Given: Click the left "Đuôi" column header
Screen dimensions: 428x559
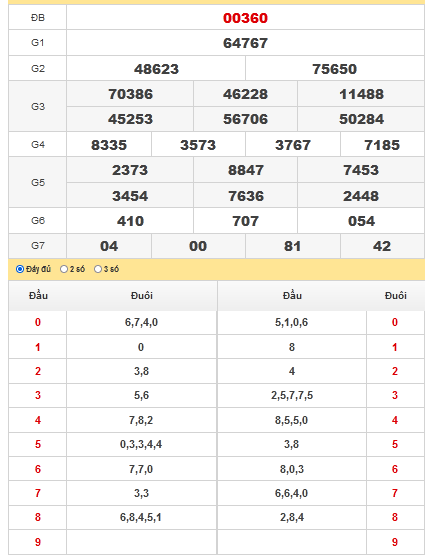Looking at the screenshot, I should click(x=141, y=295).
